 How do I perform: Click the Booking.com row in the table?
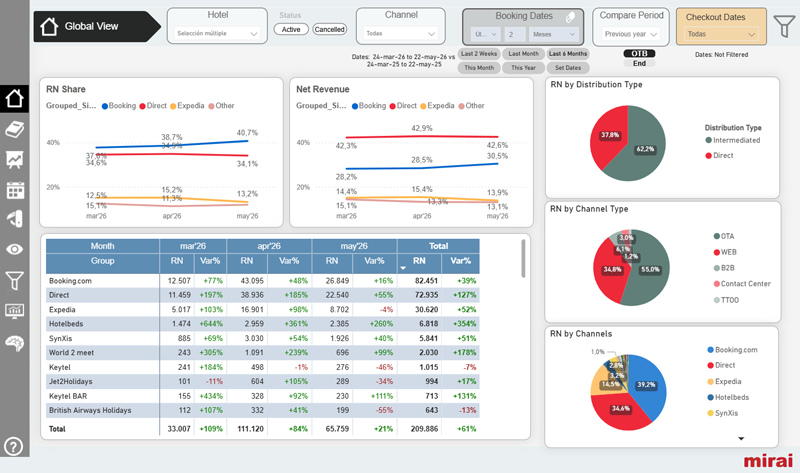tap(263, 281)
